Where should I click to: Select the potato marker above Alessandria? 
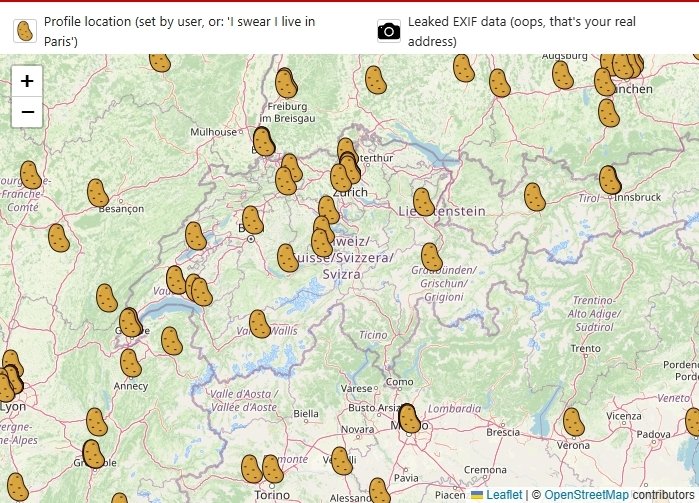[379, 491]
